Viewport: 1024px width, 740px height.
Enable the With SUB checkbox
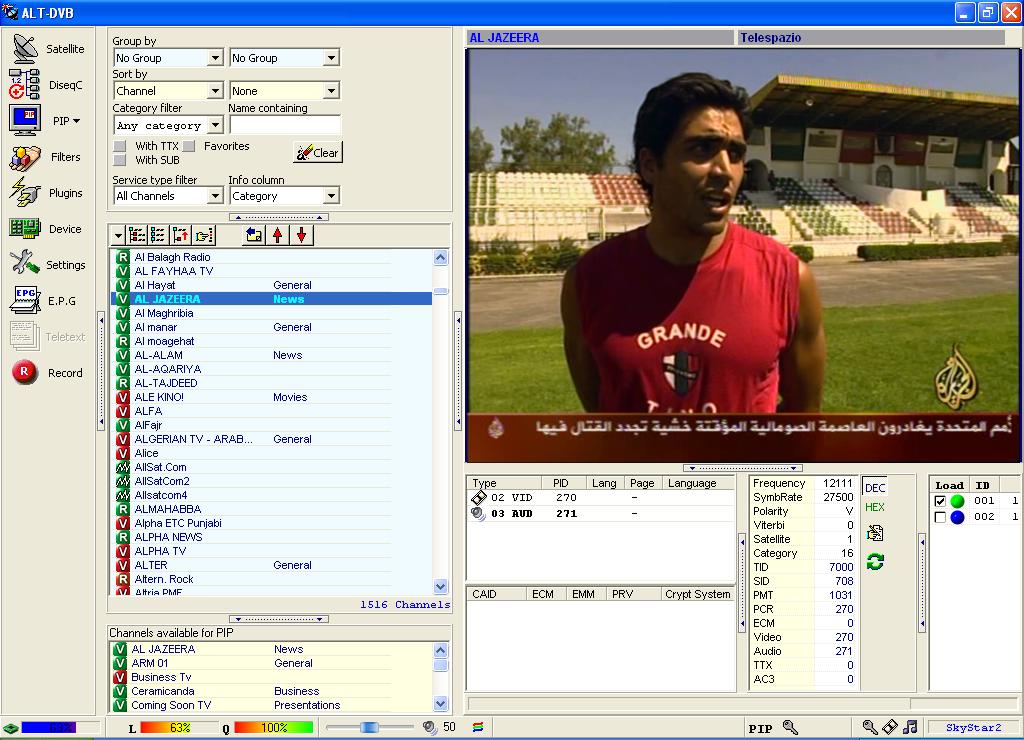pyautogui.click(x=120, y=160)
